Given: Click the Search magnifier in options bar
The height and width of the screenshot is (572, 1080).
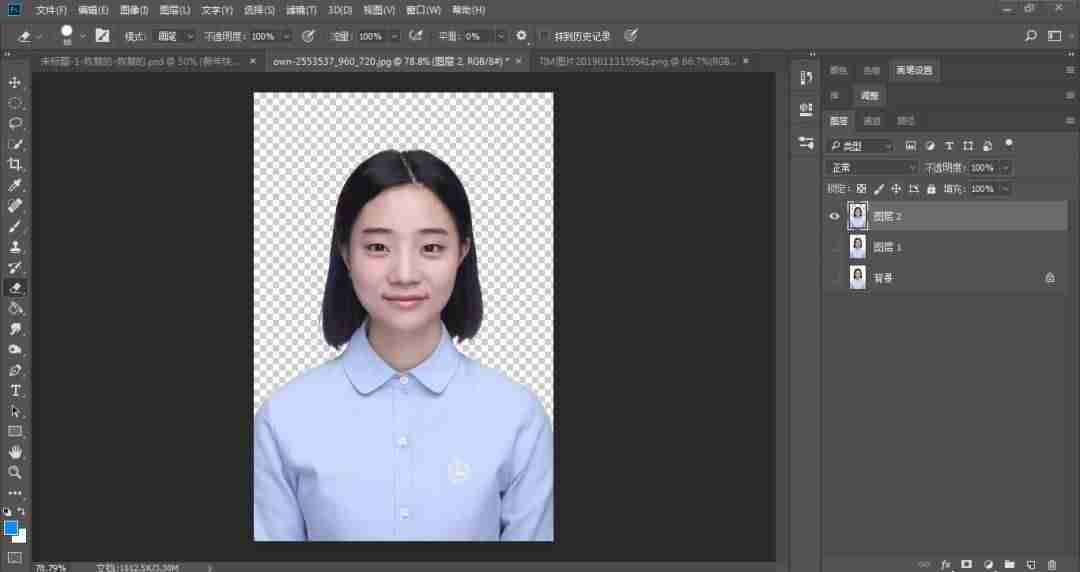Looking at the screenshot, I should coord(1030,36).
